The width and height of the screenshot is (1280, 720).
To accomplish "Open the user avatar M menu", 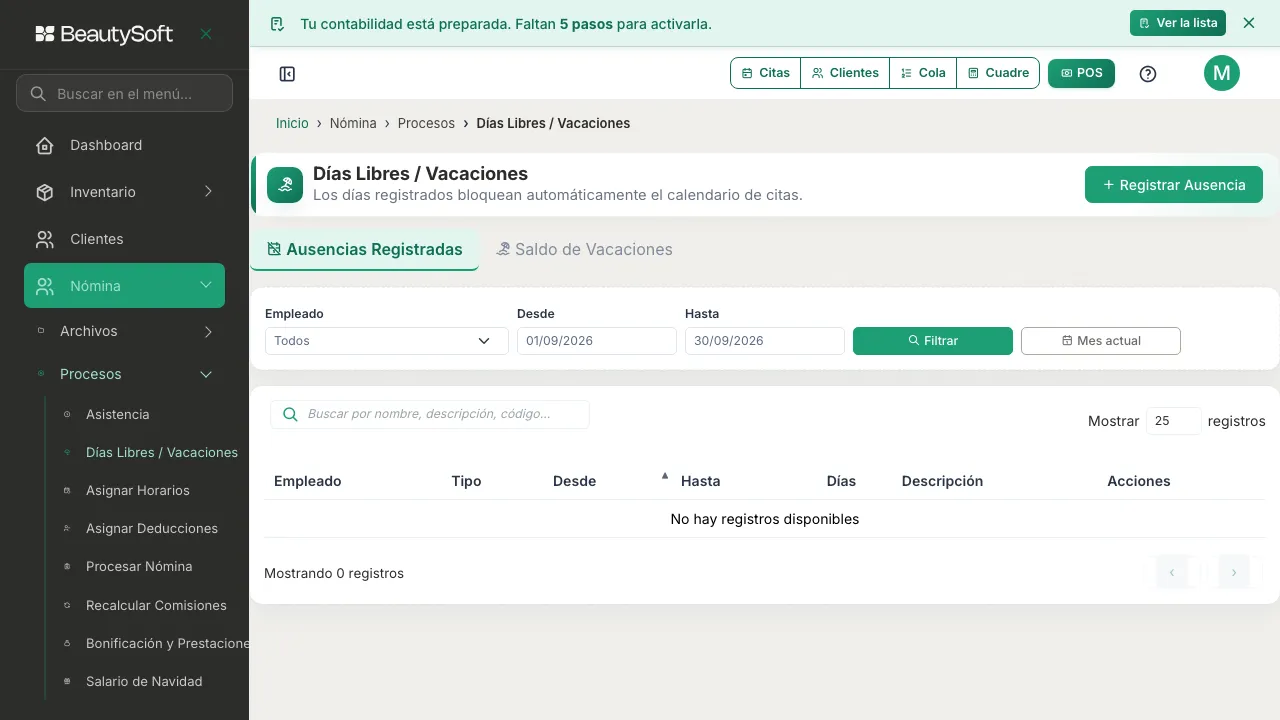I will click(1222, 73).
